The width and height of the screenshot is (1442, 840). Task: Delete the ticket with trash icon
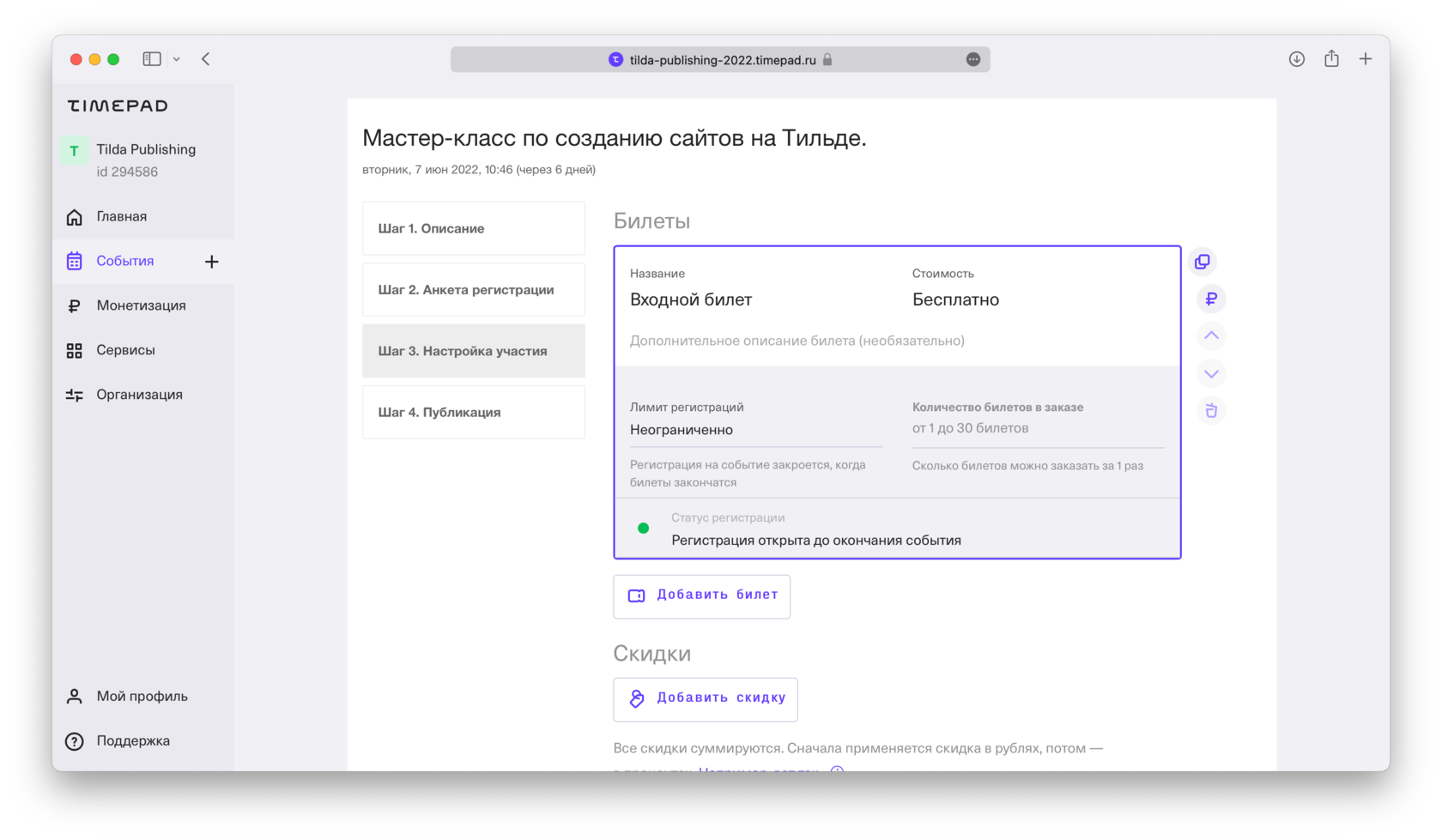1211,411
